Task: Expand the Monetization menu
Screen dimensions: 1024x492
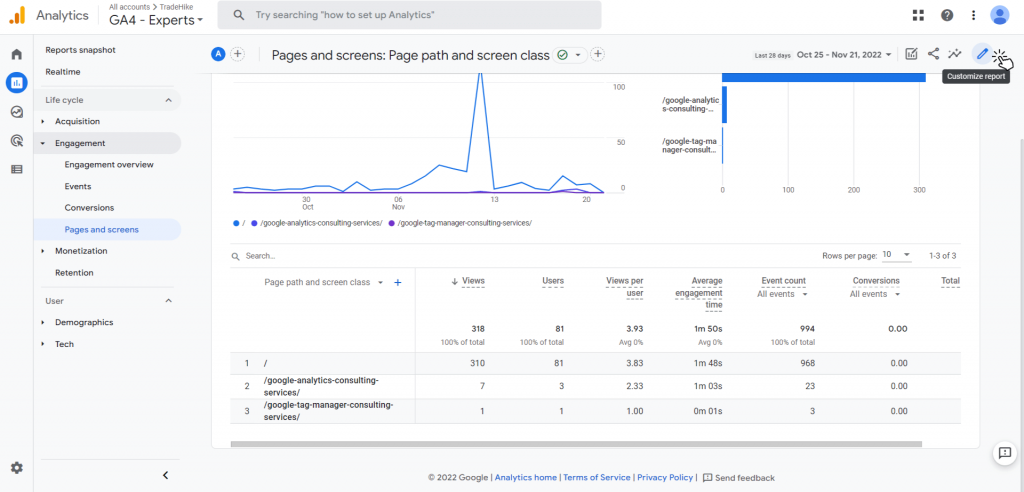Action: (x=81, y=251)
